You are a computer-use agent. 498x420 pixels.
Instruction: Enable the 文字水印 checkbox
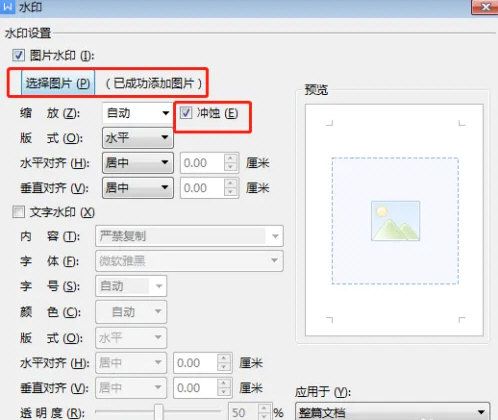[18, 212]
